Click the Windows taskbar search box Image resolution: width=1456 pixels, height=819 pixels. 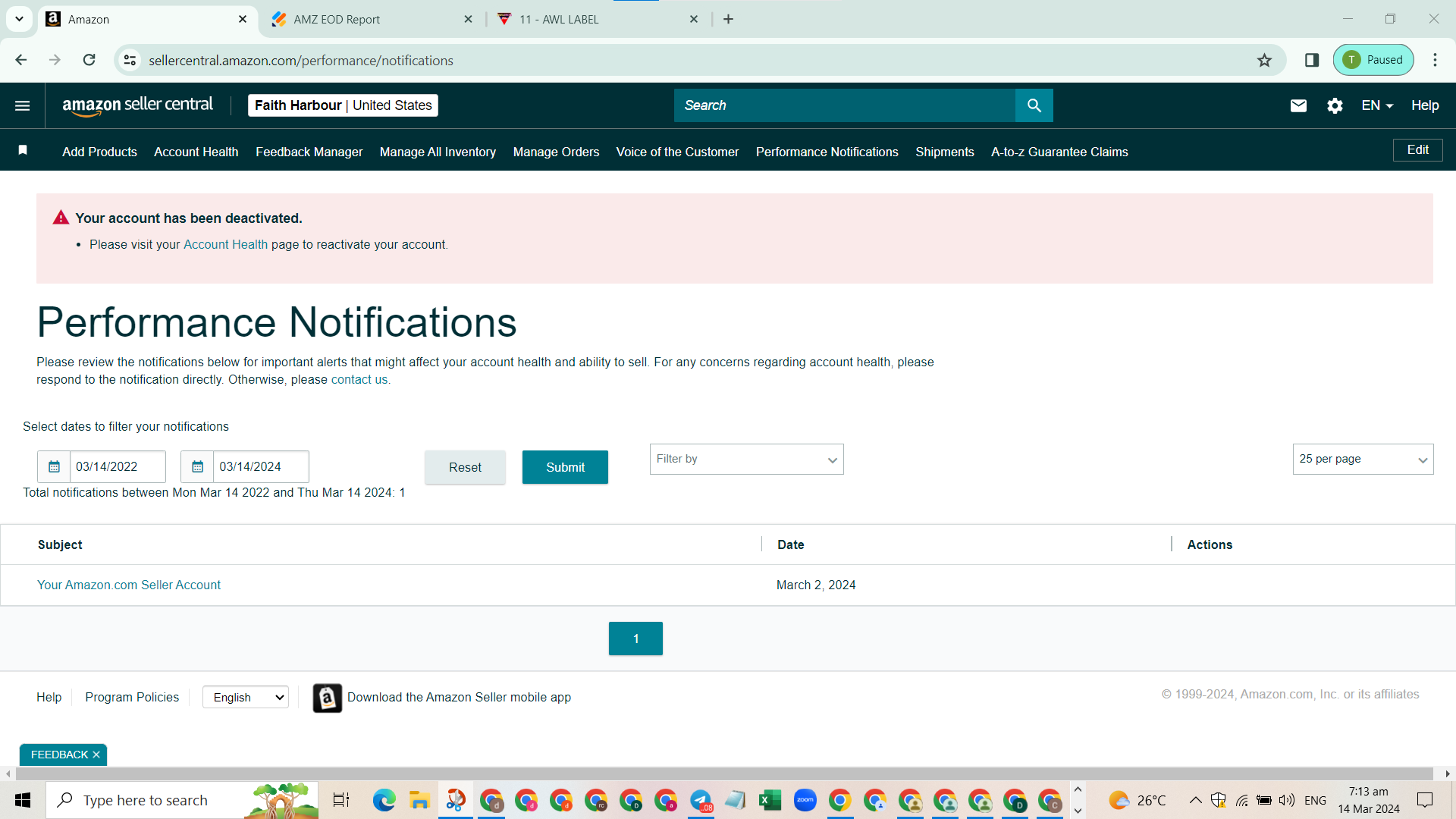tap(182, 800)
